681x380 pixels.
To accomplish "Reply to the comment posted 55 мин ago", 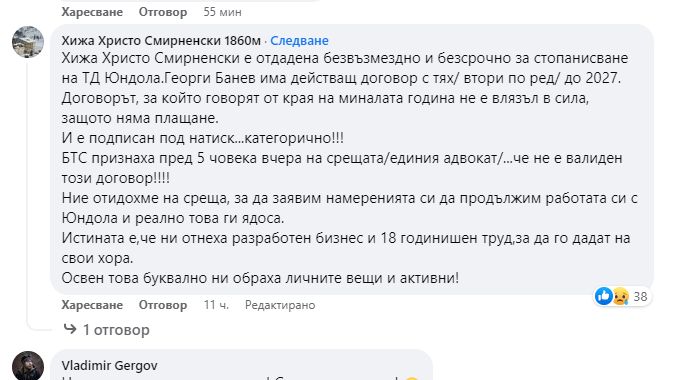I will coord(163,12).
